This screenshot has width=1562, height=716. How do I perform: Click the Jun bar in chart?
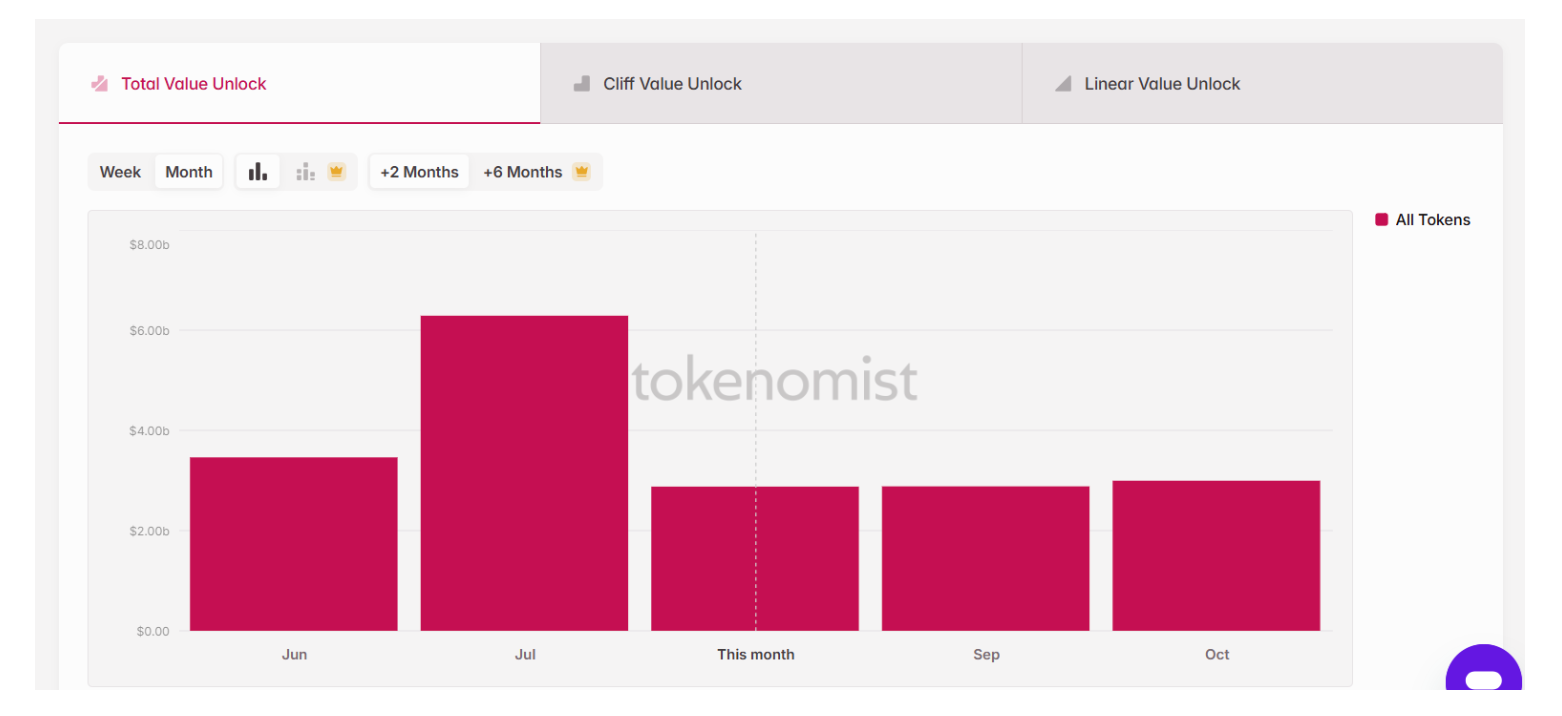click(293, 543)
